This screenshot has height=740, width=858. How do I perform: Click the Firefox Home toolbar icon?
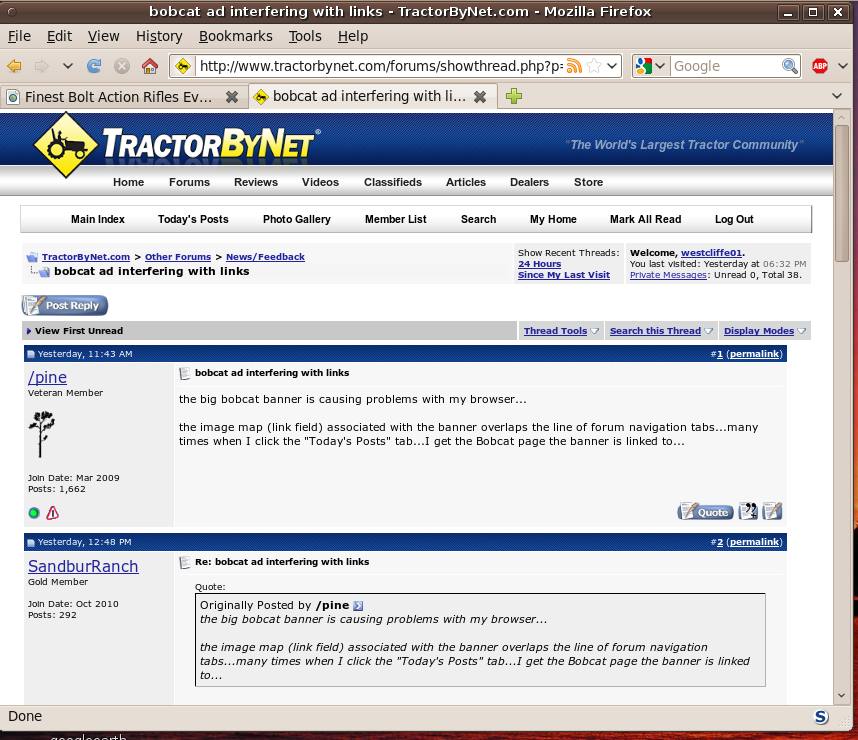(x=150, y=66)
